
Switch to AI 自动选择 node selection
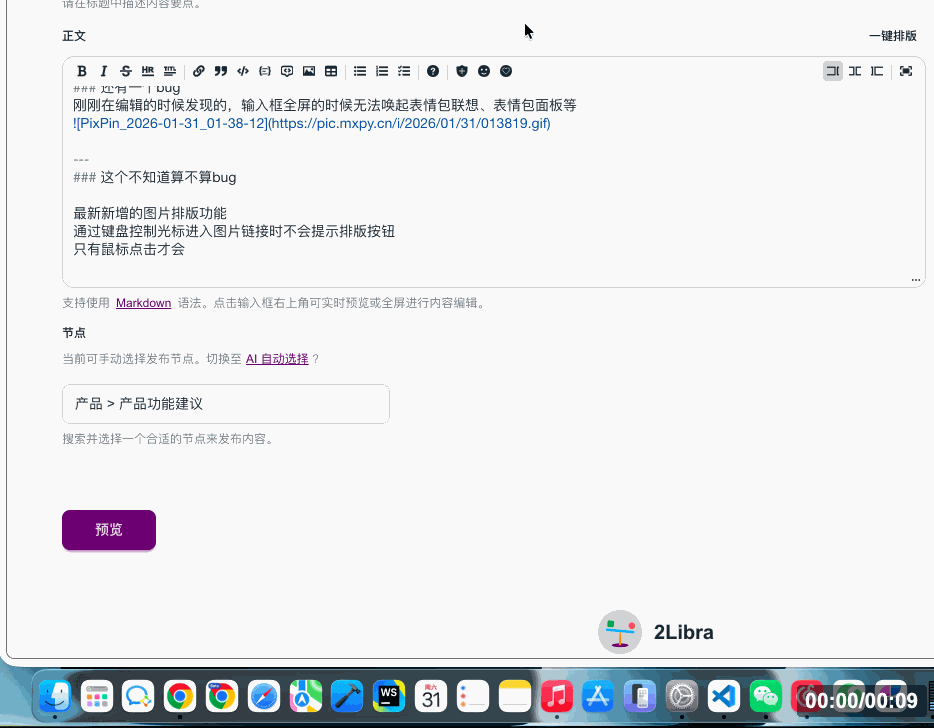click(x=277, y=359)
